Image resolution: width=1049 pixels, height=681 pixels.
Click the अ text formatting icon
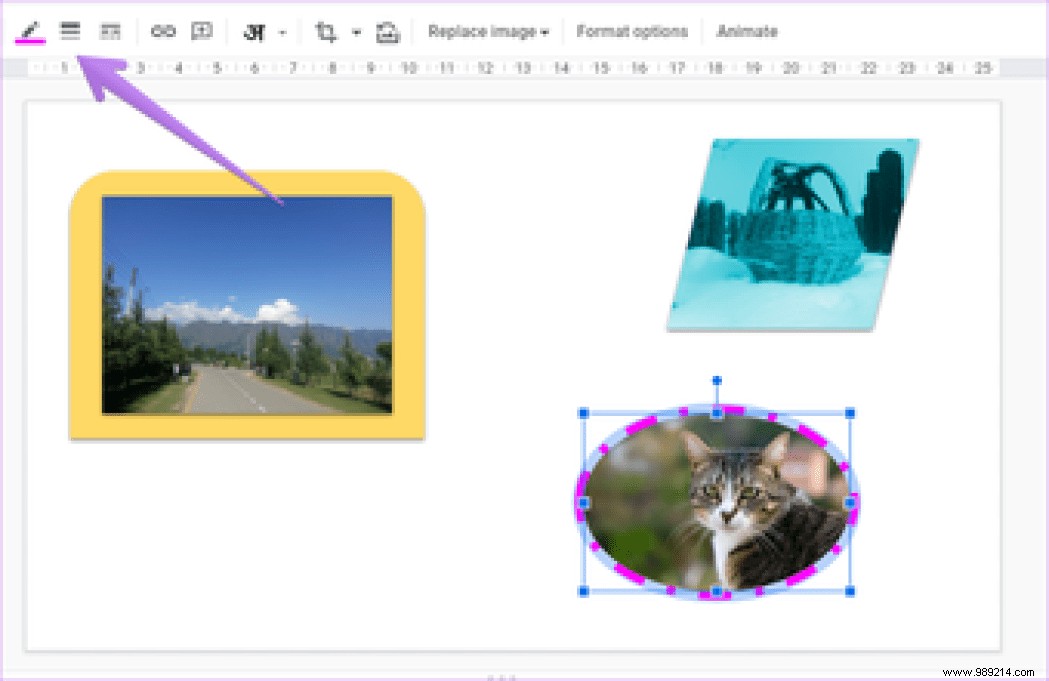(x=257, y=31)
